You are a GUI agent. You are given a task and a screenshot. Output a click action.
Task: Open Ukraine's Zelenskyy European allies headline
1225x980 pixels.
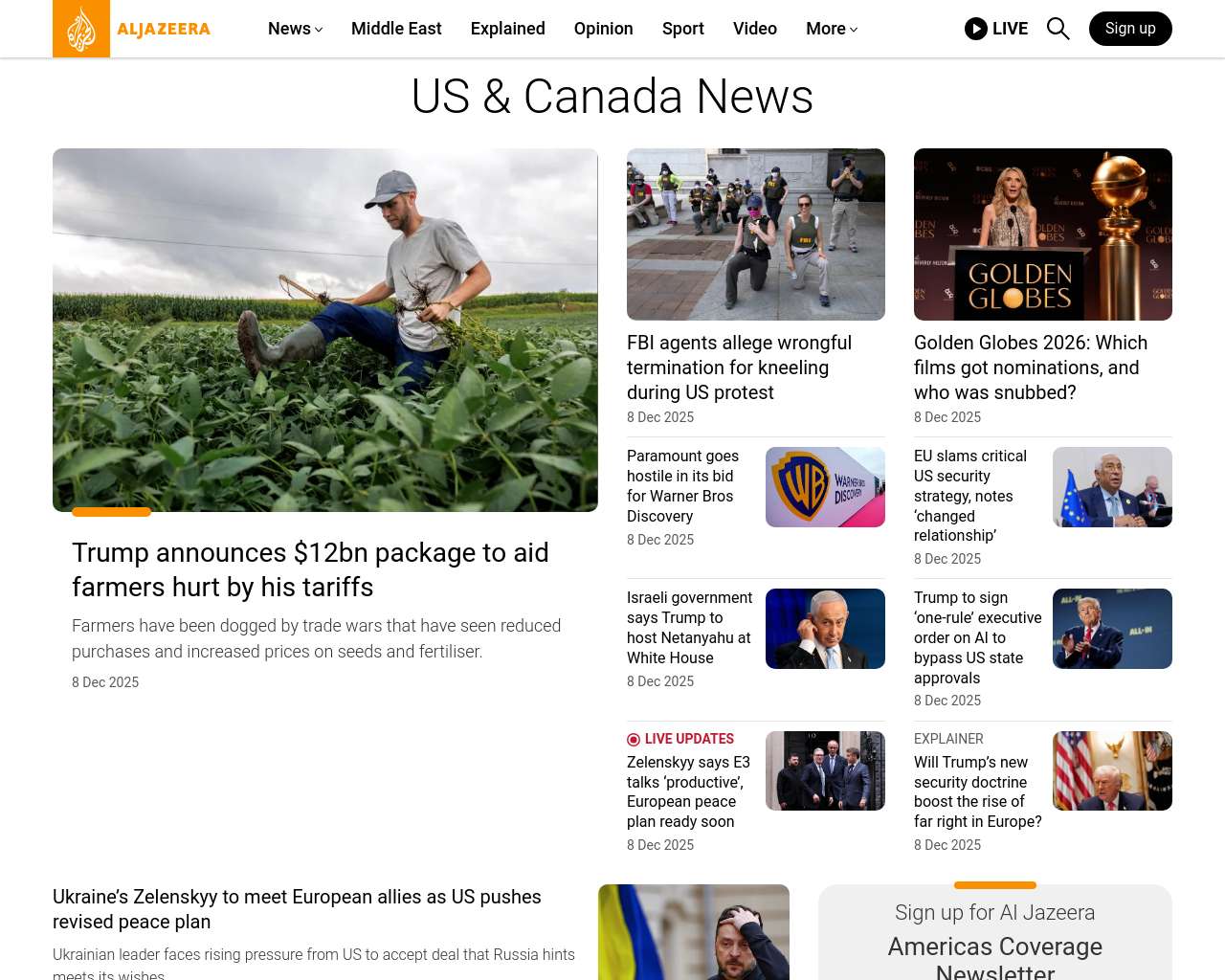click(297, 909)
